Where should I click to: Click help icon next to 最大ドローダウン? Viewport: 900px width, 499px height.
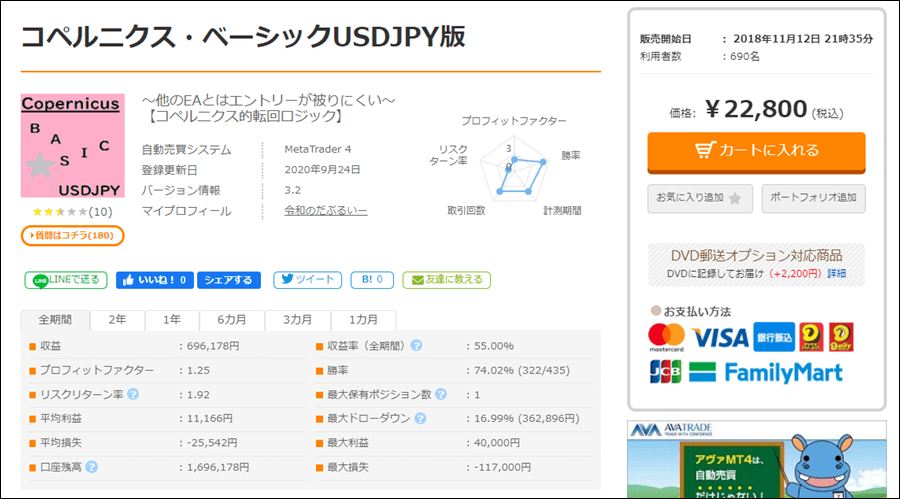coord(420,419)
